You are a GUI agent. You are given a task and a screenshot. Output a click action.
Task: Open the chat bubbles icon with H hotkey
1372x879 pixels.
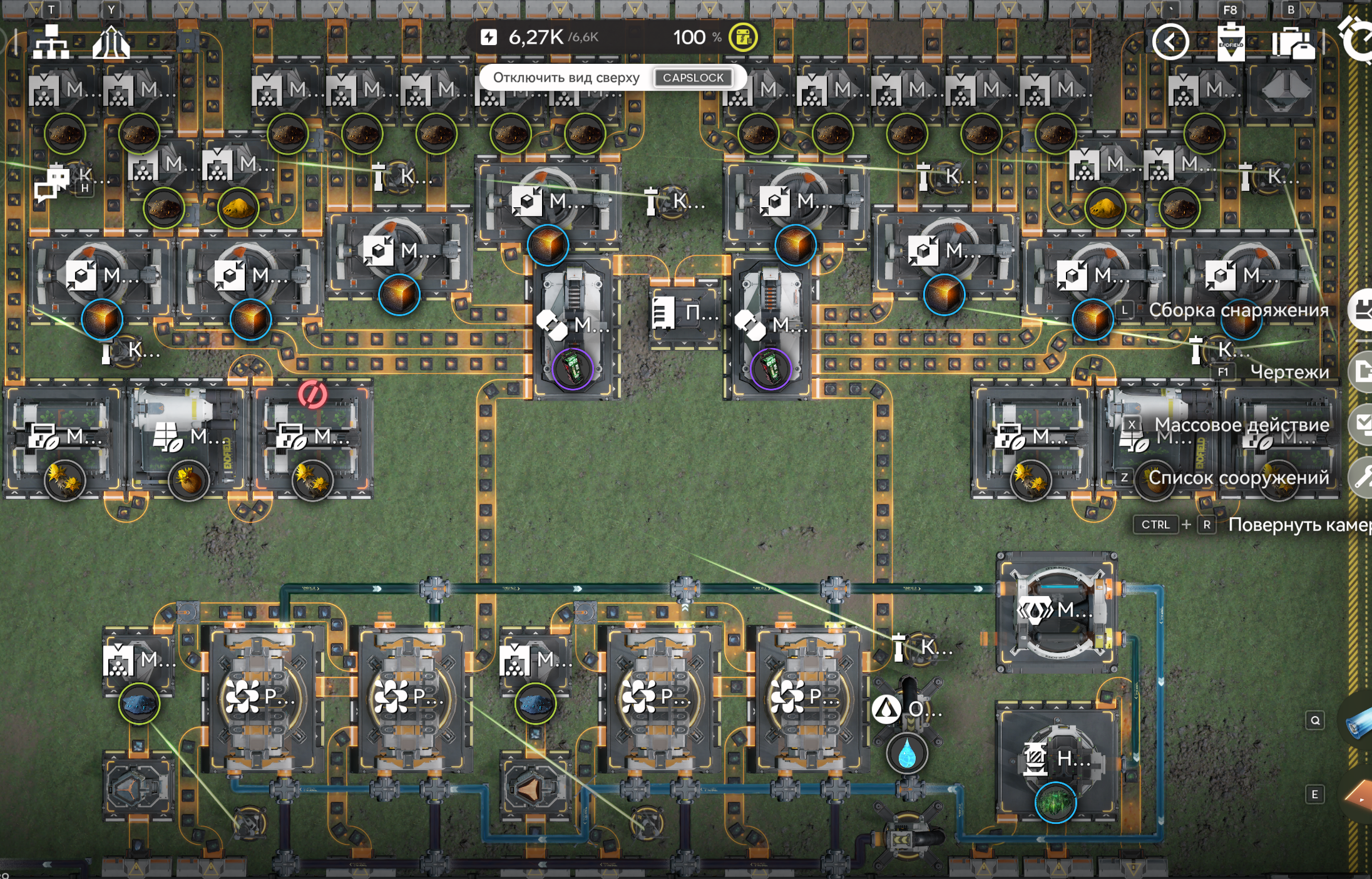click(x=52, y=182)
